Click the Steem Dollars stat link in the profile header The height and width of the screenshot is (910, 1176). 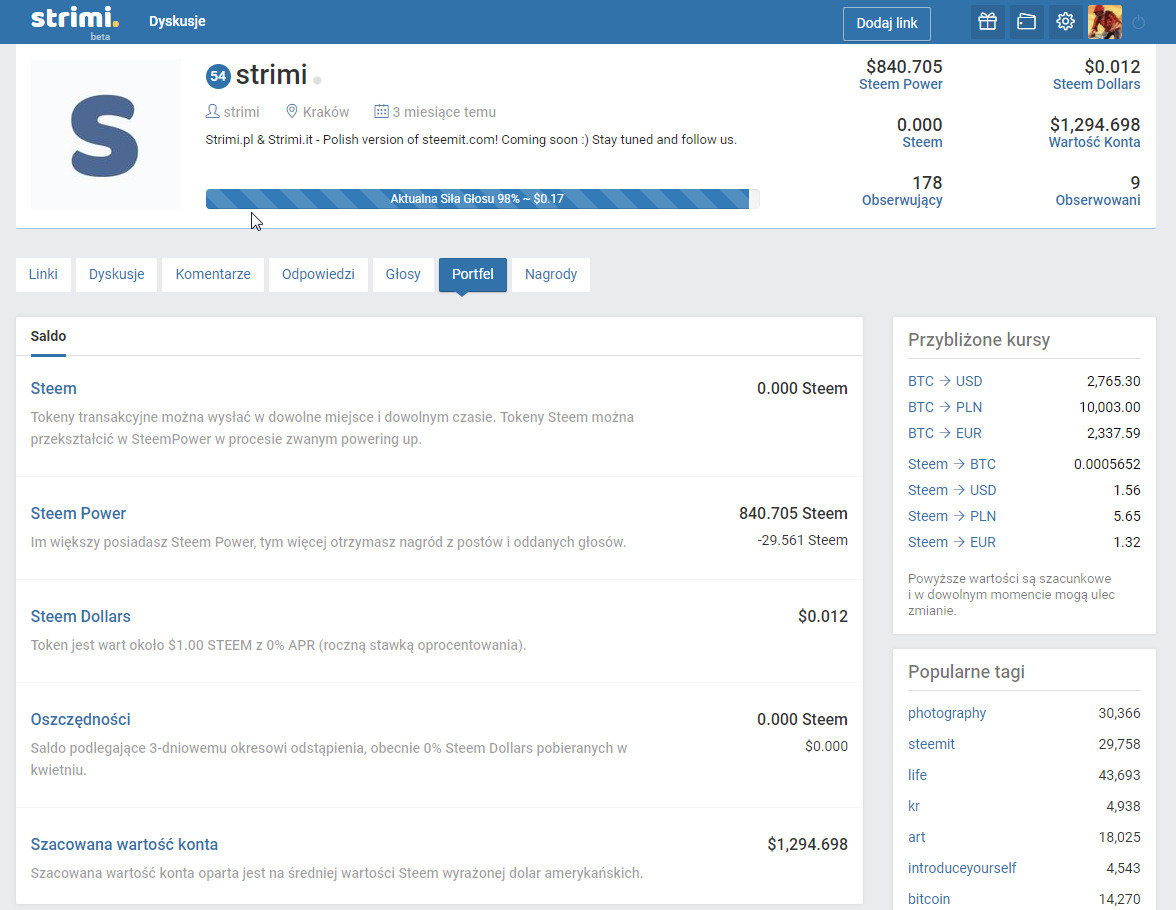[1096, 84]
